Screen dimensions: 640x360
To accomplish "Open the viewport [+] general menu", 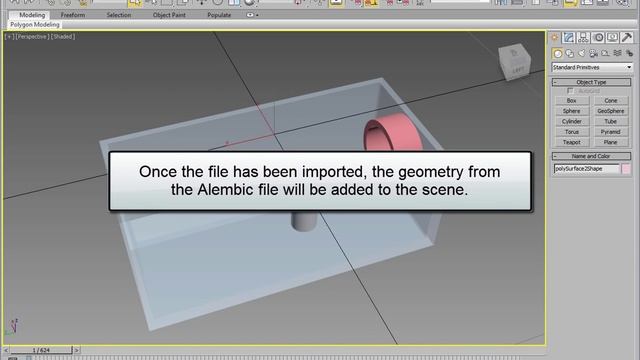I will click(x=8, y=37).
